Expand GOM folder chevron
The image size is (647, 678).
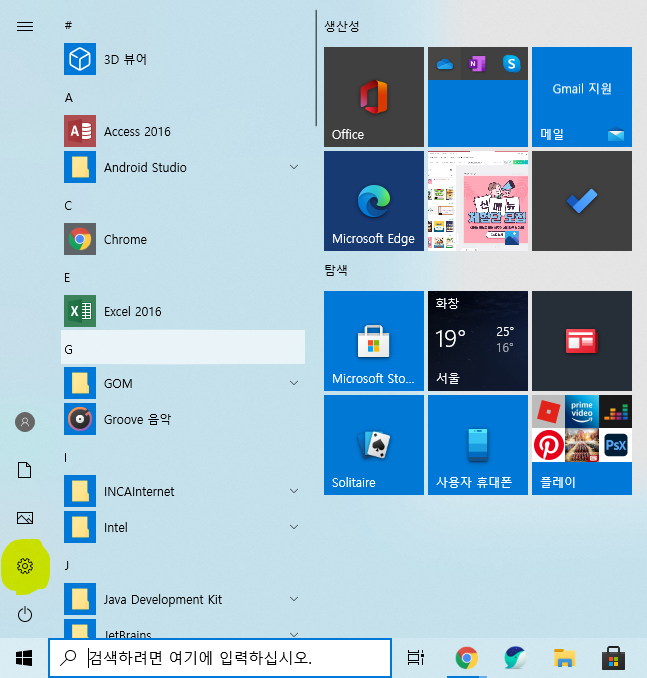(294, 383)
